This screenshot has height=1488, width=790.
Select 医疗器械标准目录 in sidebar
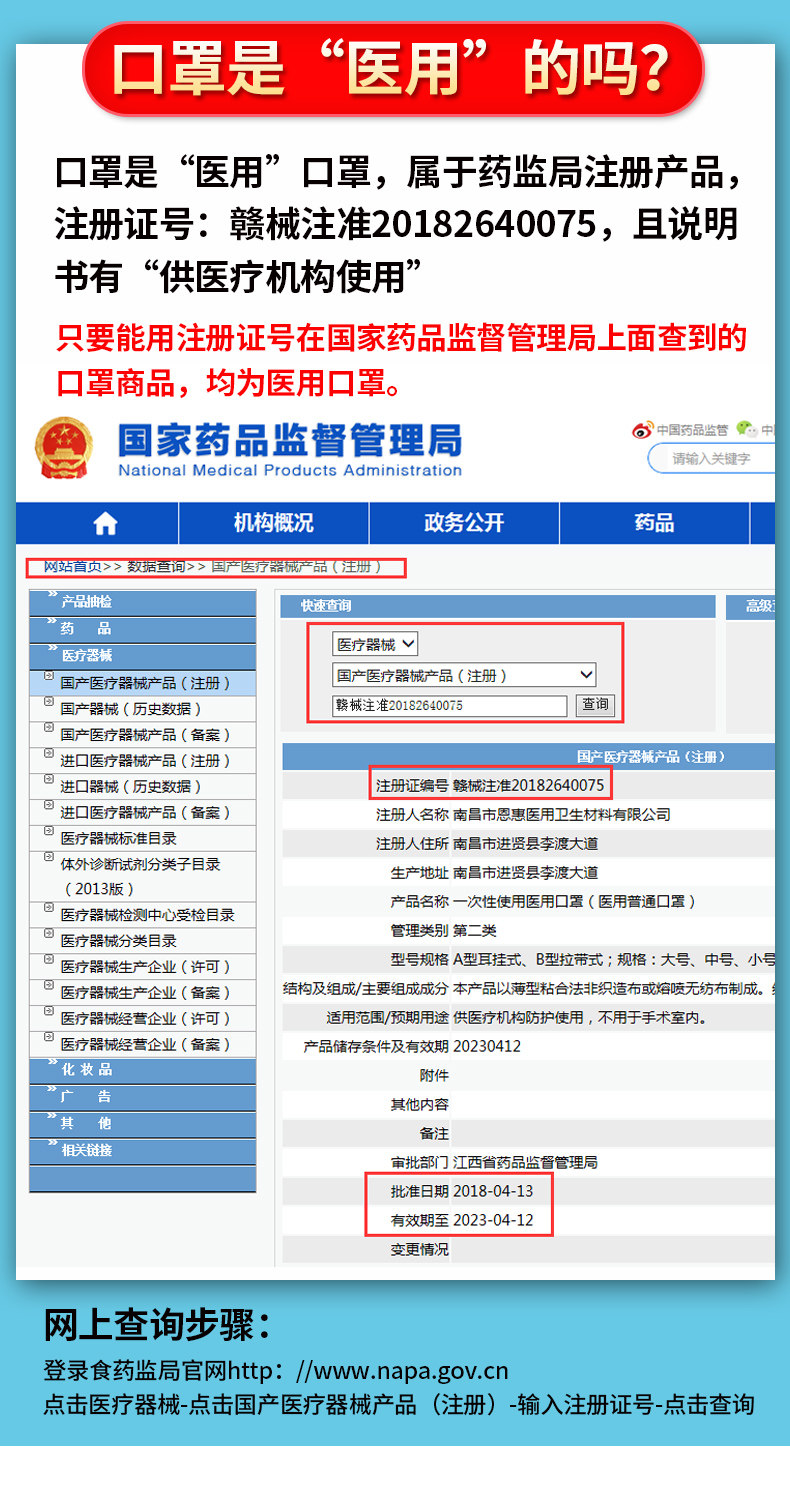118,839
